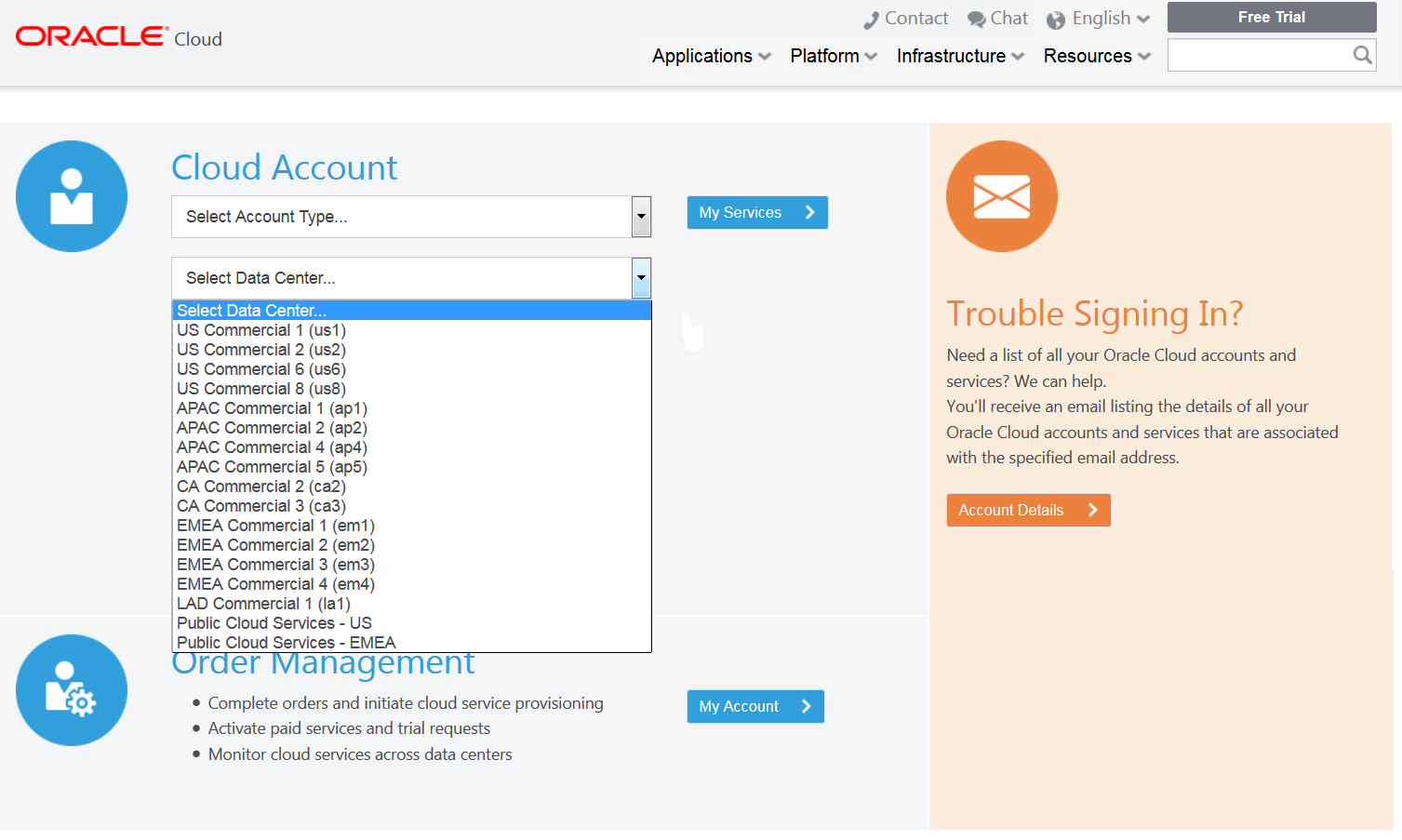The image size is (1402, 840).
Task: Click the My Services button
Action: click(x=756, y=212)
